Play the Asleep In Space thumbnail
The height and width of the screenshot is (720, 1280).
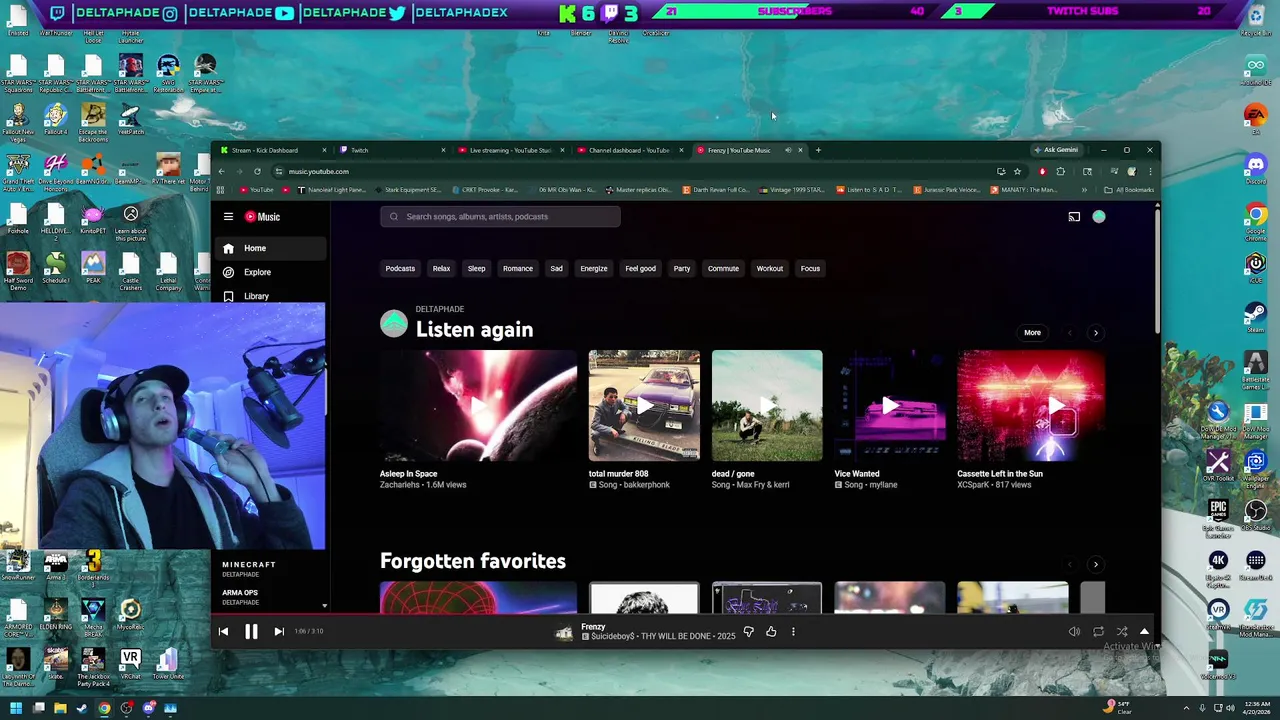tap(478, 405)
